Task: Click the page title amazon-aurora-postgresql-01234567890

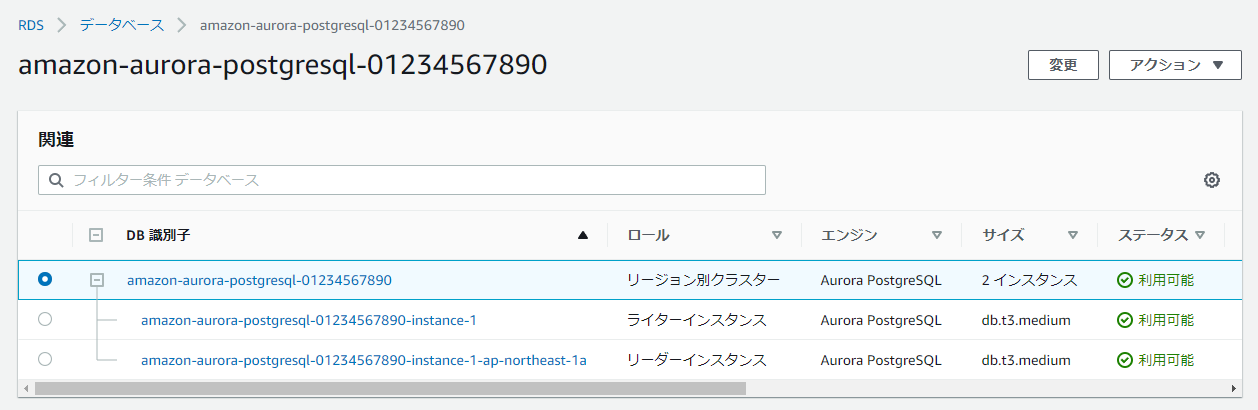Action: (x=283, y=65)
